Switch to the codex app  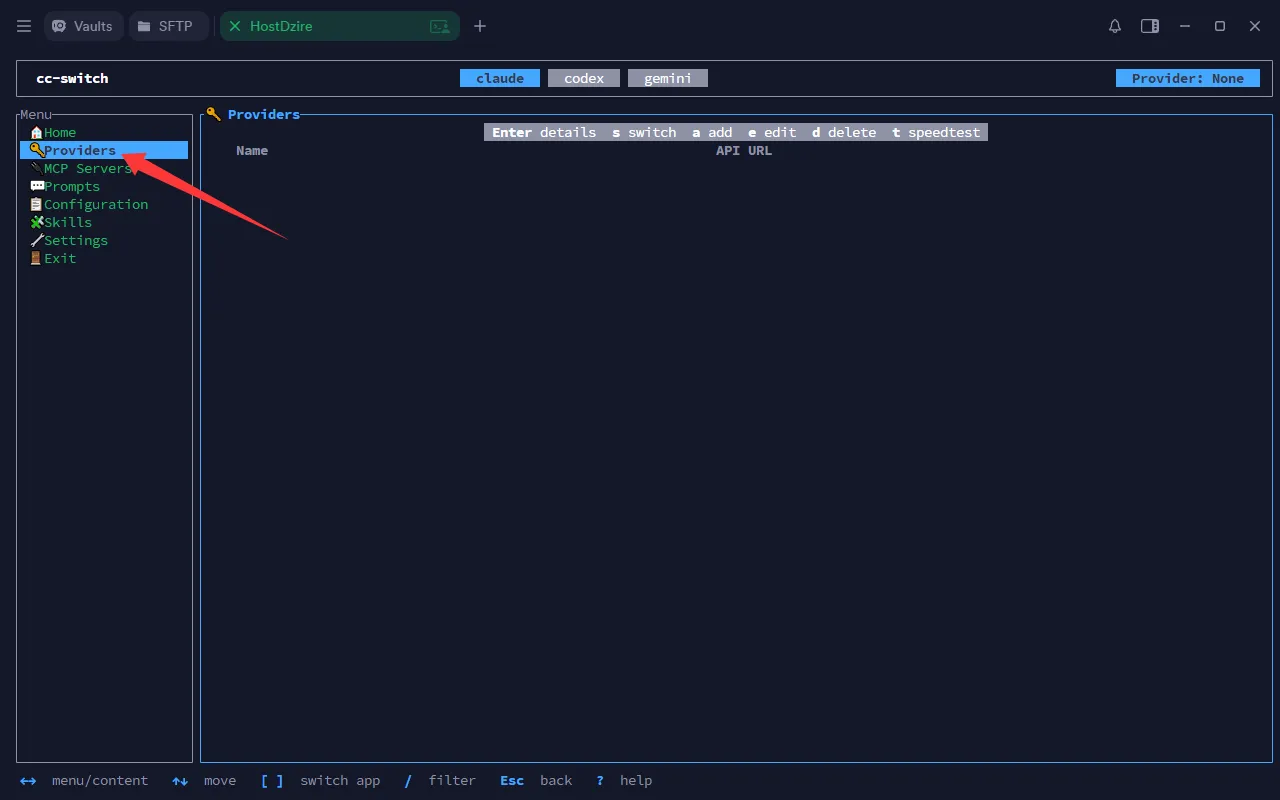click(584, 78)
